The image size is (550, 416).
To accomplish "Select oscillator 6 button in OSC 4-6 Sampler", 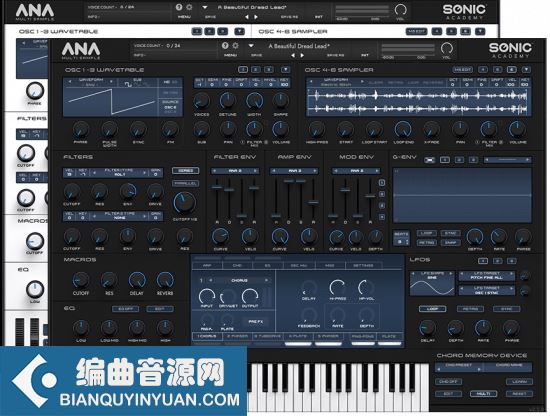I will 511,70.
